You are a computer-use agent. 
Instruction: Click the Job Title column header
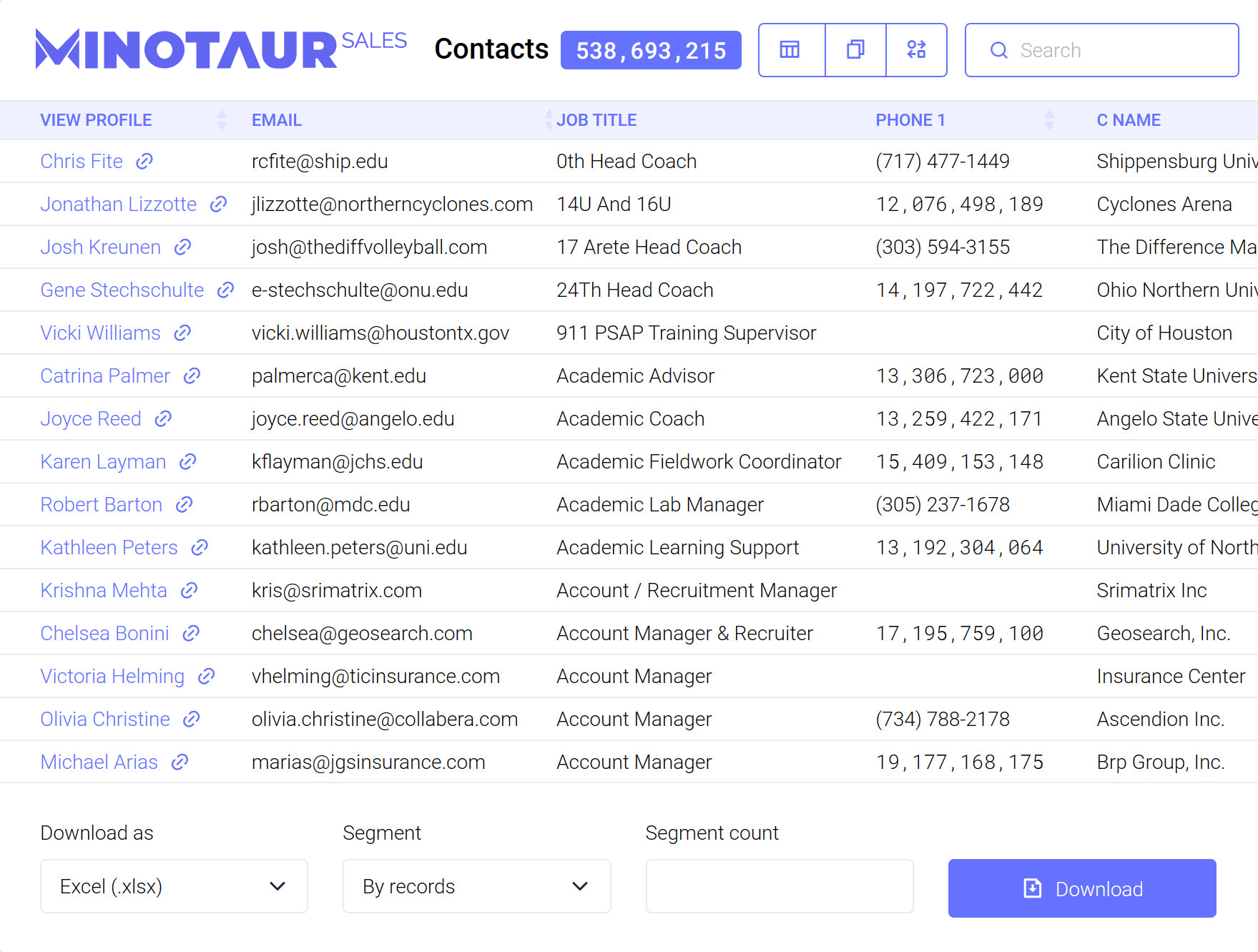(596, 120)
